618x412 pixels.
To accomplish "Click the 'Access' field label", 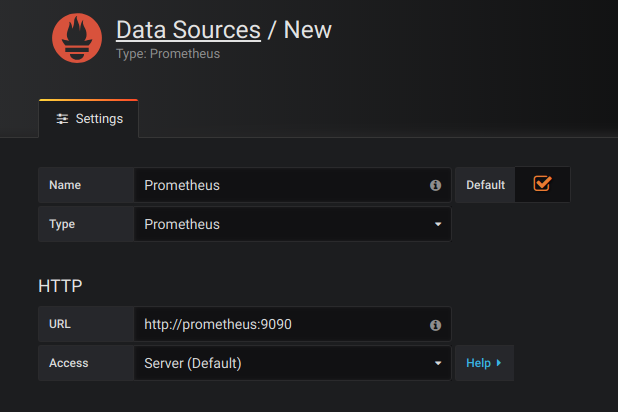I will click(x=69, y=363).
